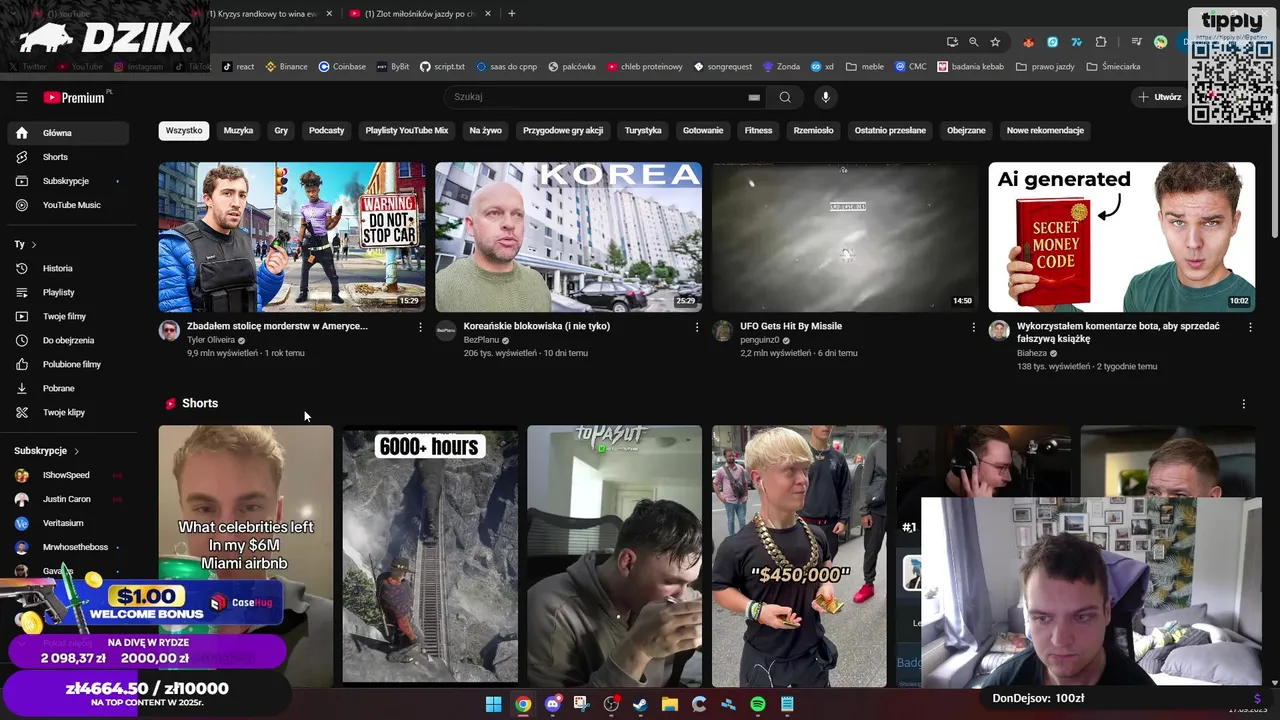Open the UFO Gets Hit By Missile title

click(791, 326)
